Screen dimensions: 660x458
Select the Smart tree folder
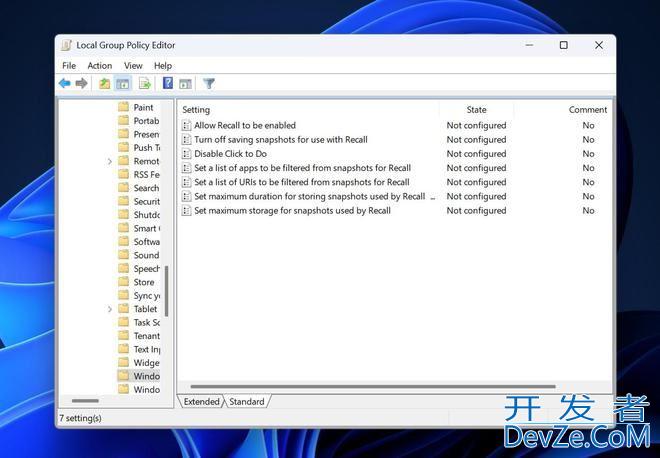click(146, 228)
